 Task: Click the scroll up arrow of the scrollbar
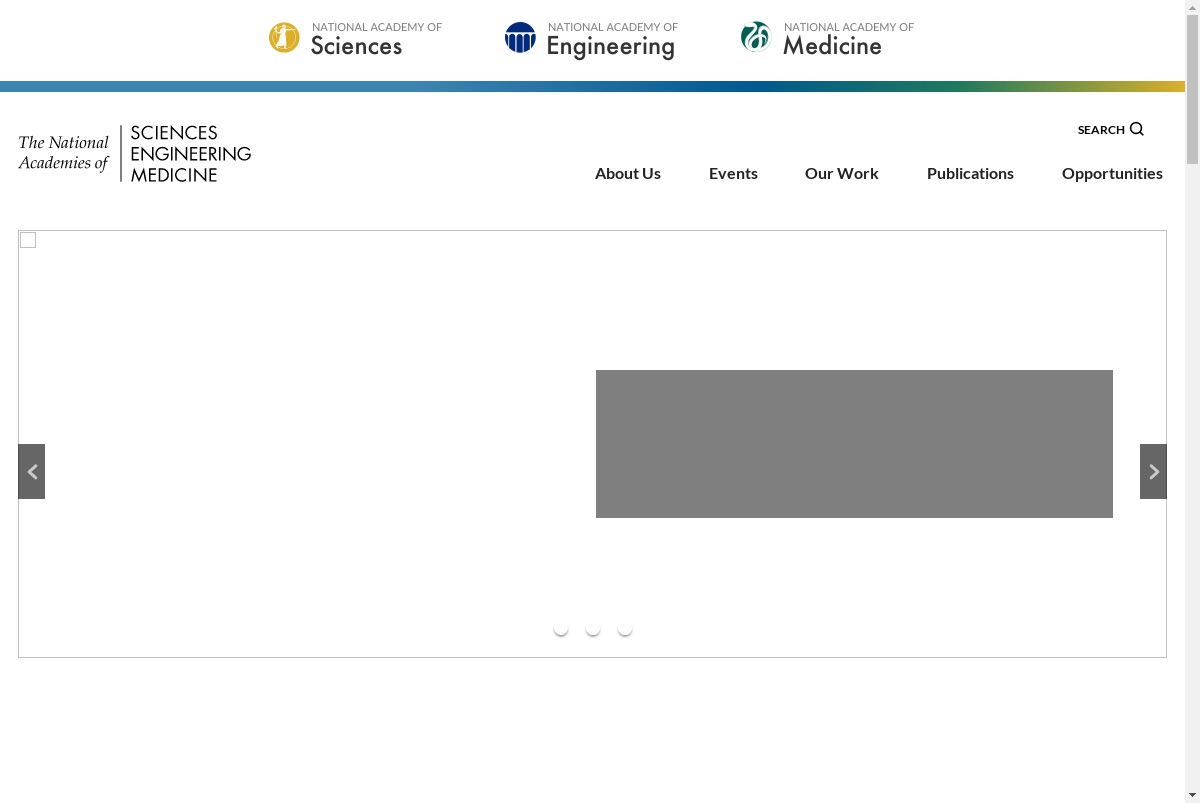[x=1192, y=7]
